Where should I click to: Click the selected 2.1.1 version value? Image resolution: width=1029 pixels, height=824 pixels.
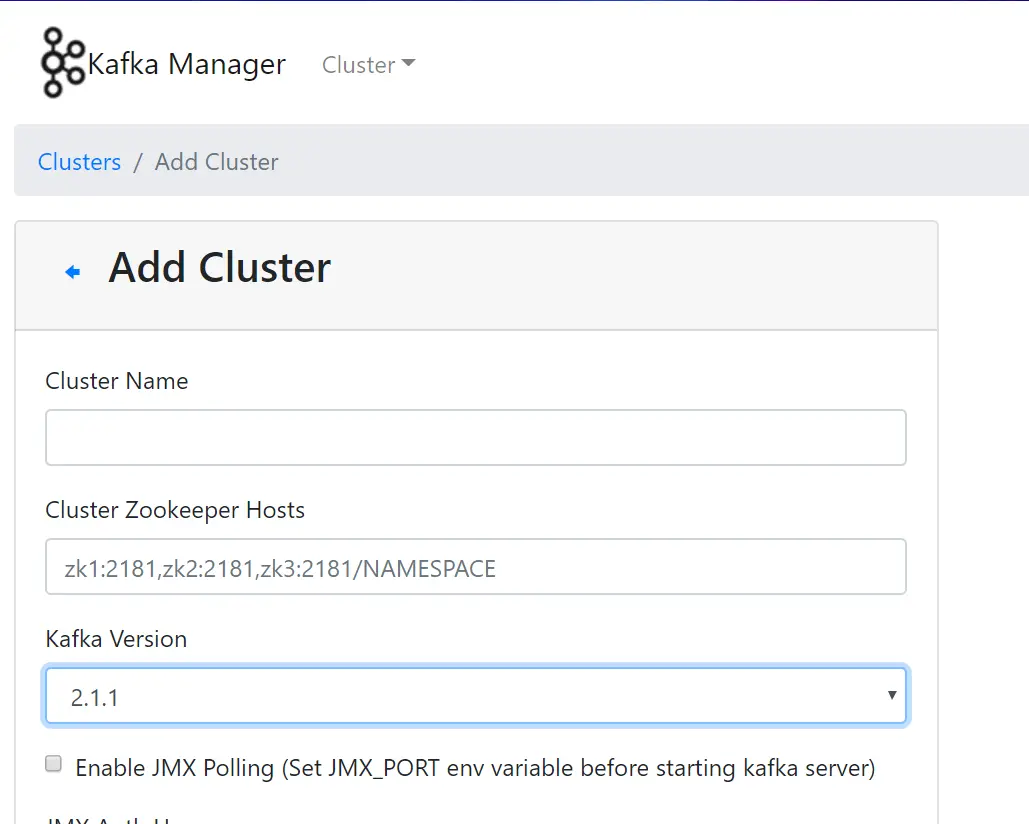pyautogui.click(x=95, y=697)
